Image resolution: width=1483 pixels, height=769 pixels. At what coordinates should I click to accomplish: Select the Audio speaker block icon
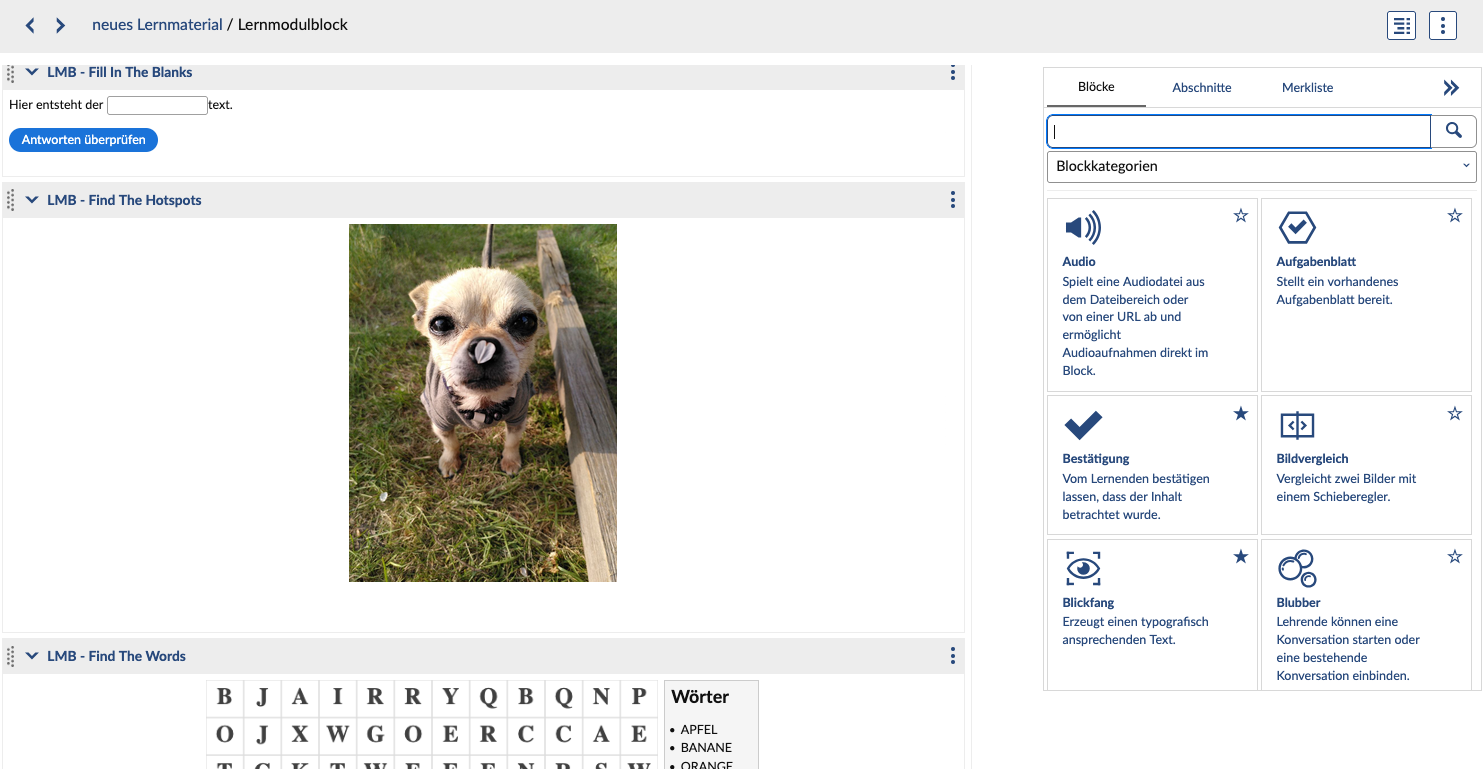[x=1083, y=228]
